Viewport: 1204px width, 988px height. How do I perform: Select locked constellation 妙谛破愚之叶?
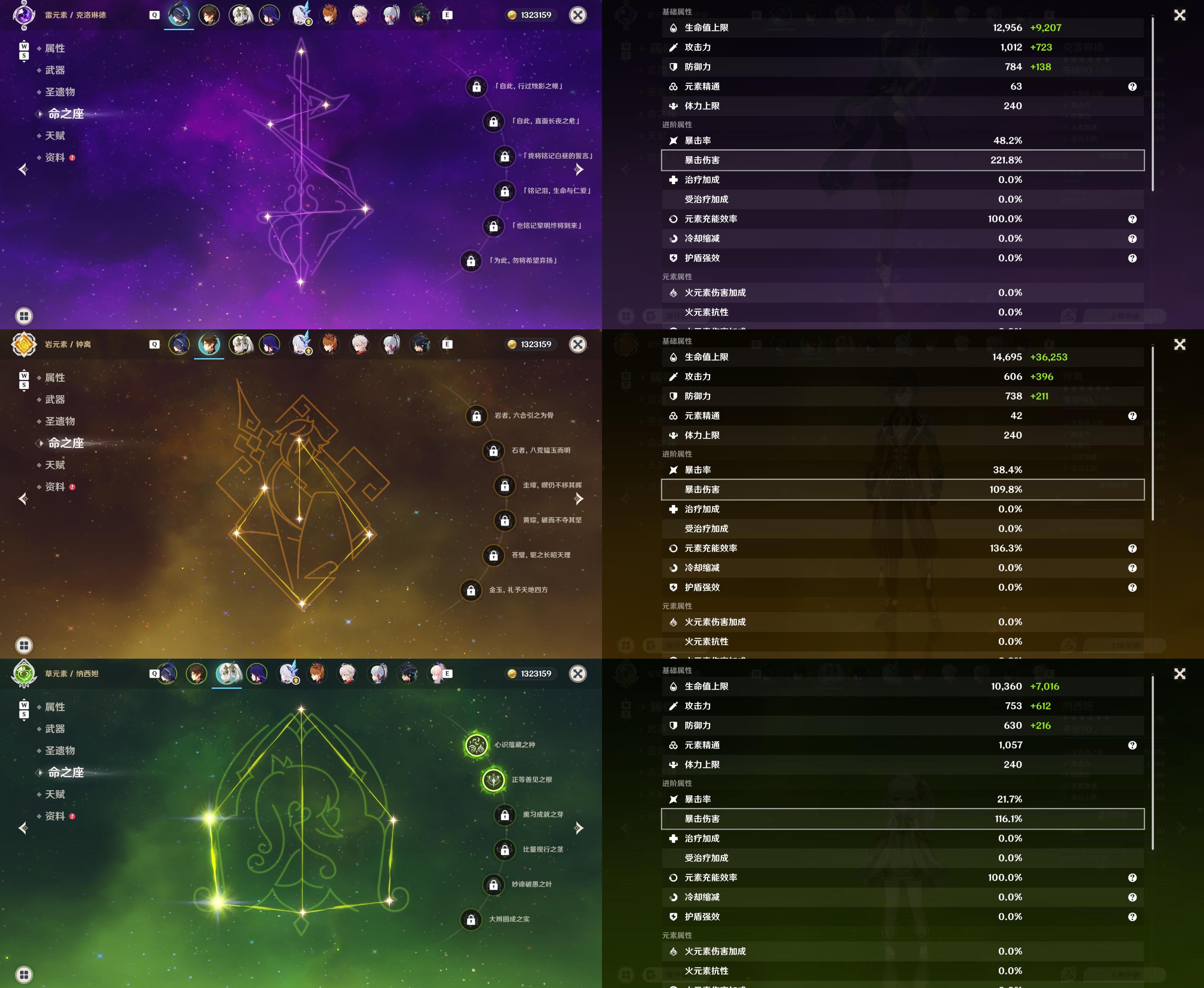[x=493, y=884]
